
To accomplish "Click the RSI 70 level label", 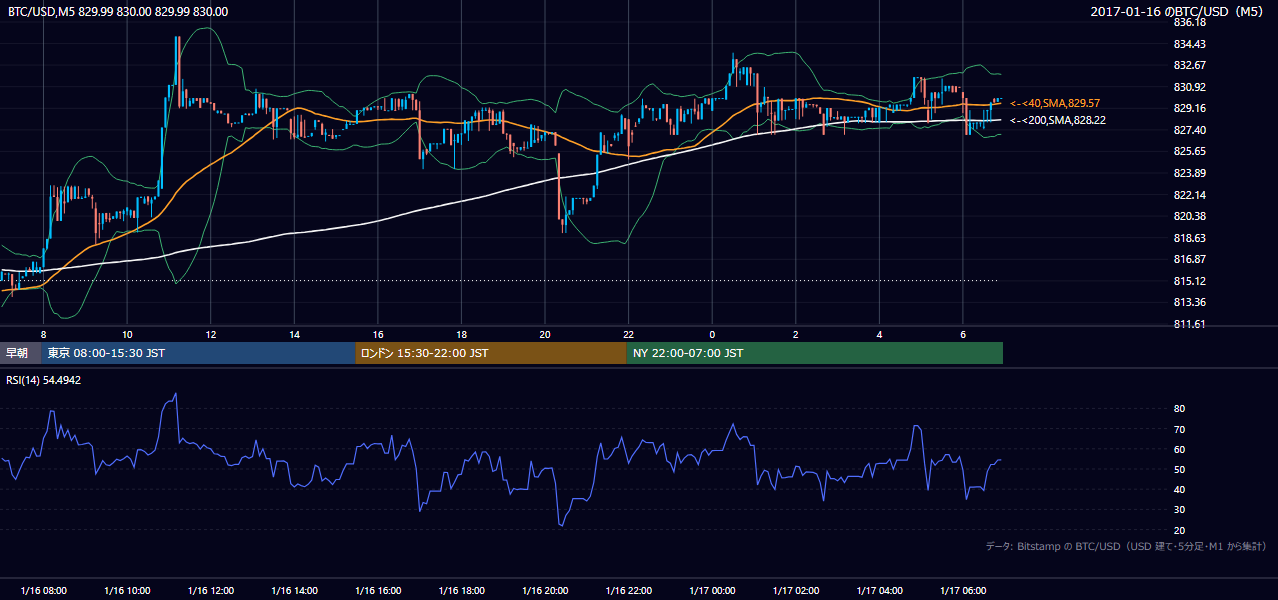I will 1179,429.
